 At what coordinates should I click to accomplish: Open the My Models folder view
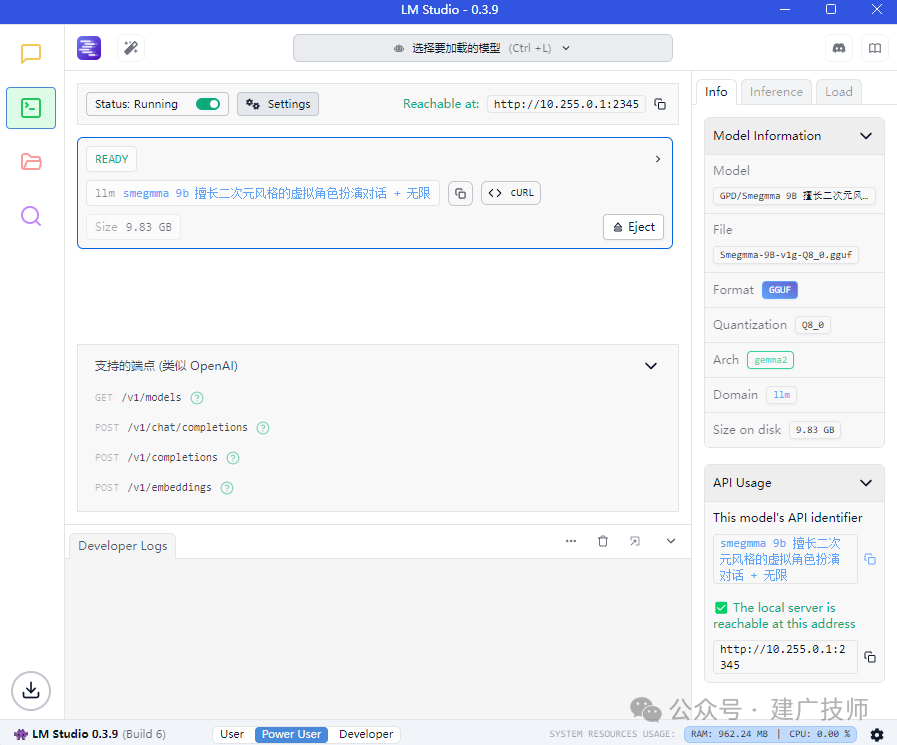pyautogui.click(x=31, y=162)
